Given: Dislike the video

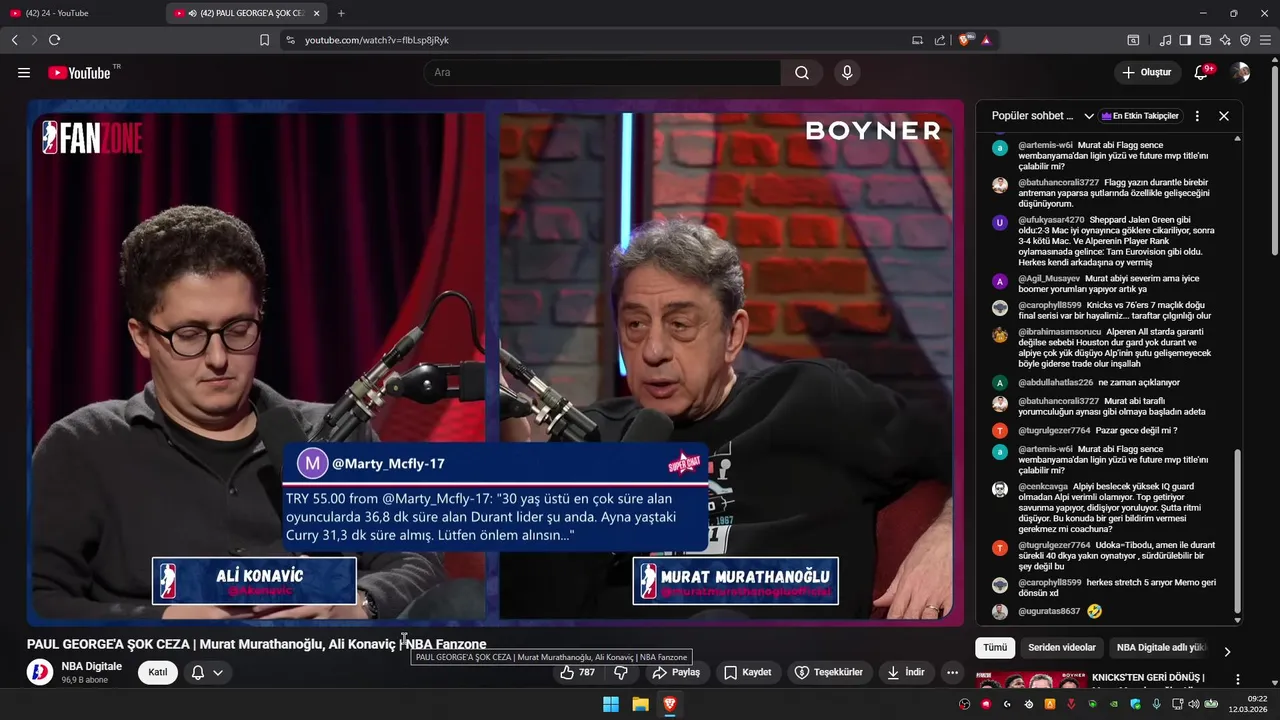Looking at the screenshot, I should coord(621,672).
